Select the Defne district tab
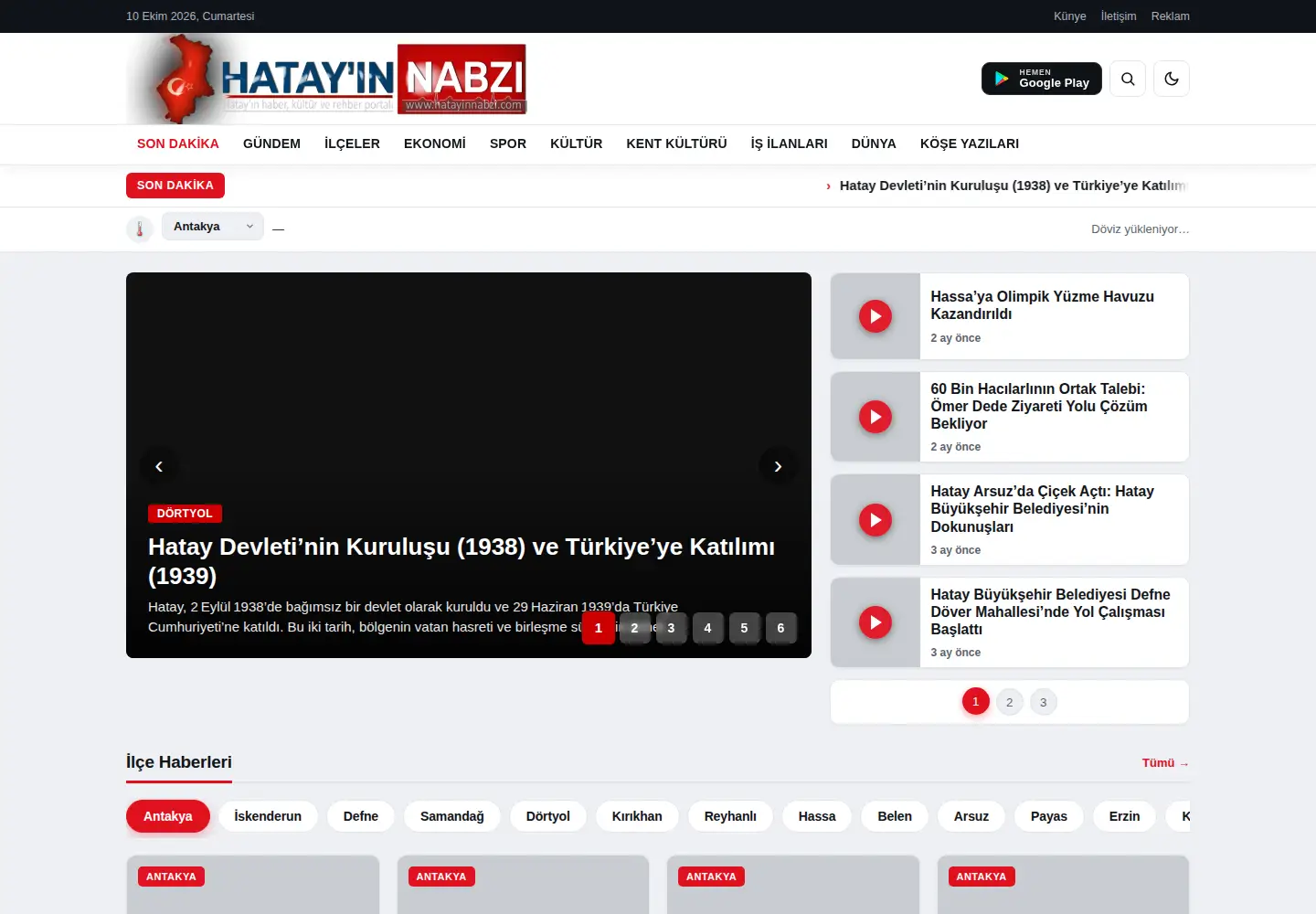Image resolution: width=1316 pixels, height=914 pixels. [x=361, y=816]
